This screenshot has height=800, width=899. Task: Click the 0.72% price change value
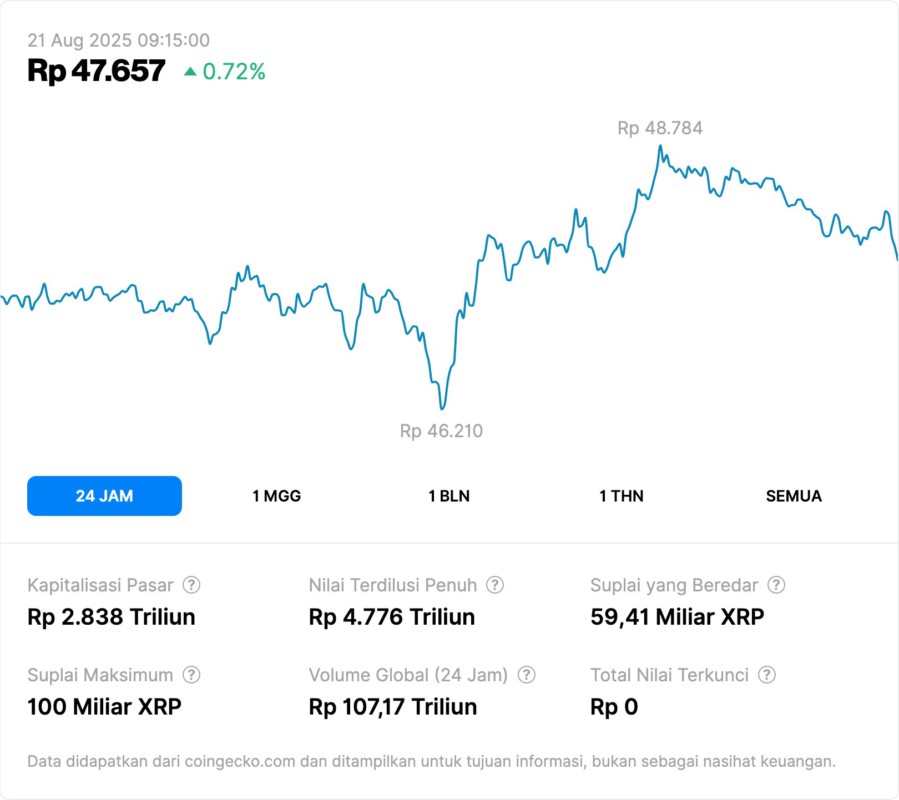(234, 71)
